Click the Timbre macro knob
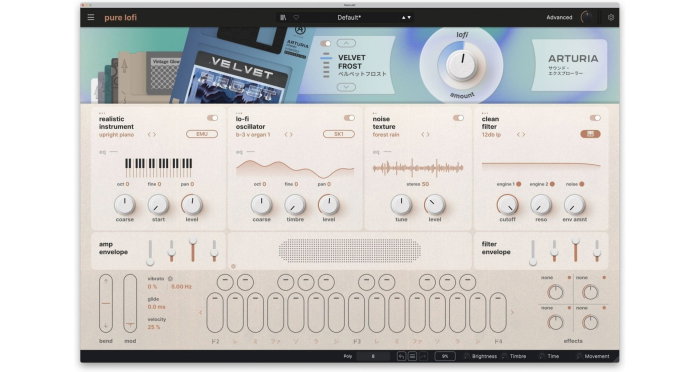Screen dimensions: 700x372 tap(504, 356)
